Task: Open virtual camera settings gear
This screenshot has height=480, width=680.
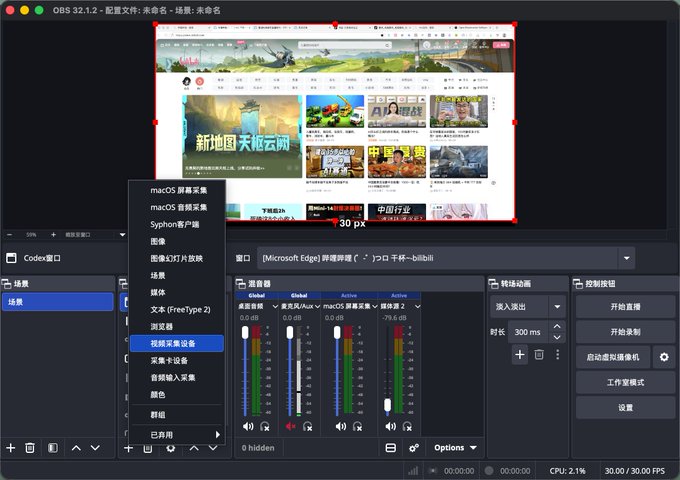Action: (x=664, y=357)
